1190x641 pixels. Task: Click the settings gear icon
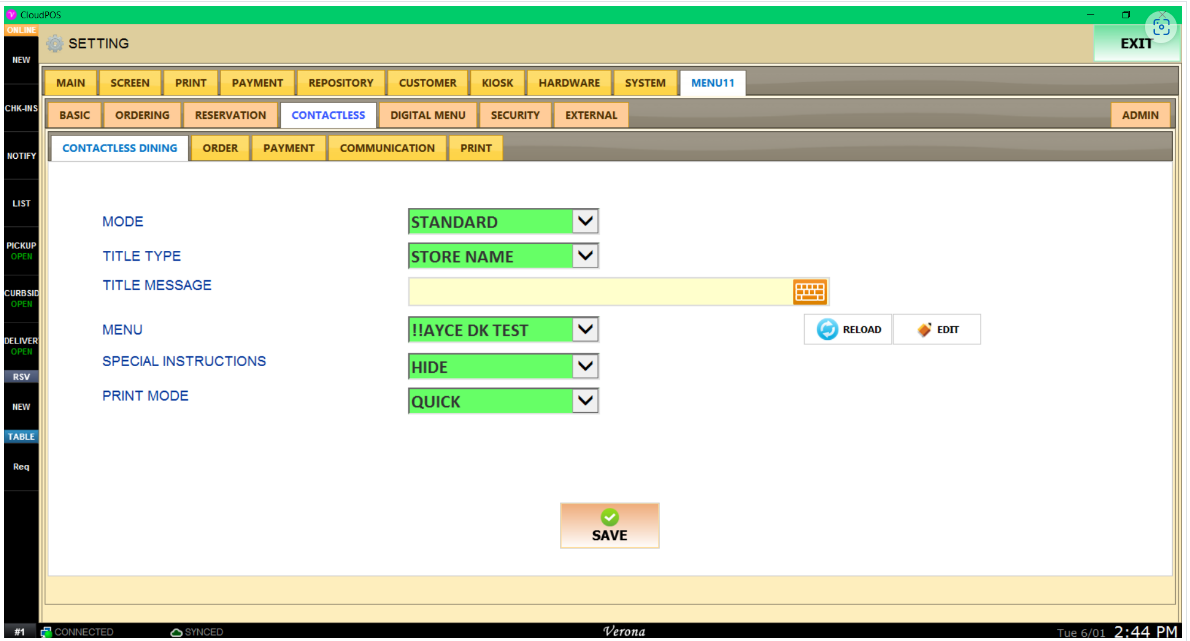55,44
